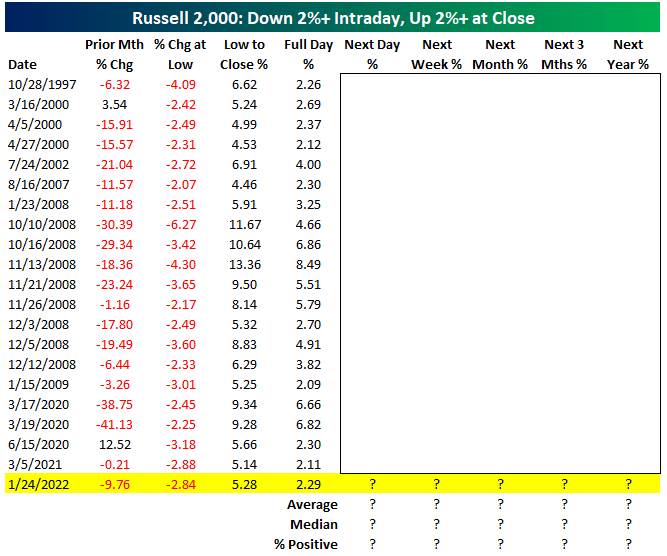The image size is (667, 556).
Task: Click the '% Positive' row label
Action: pyautogui.click(x=306, y=545)
